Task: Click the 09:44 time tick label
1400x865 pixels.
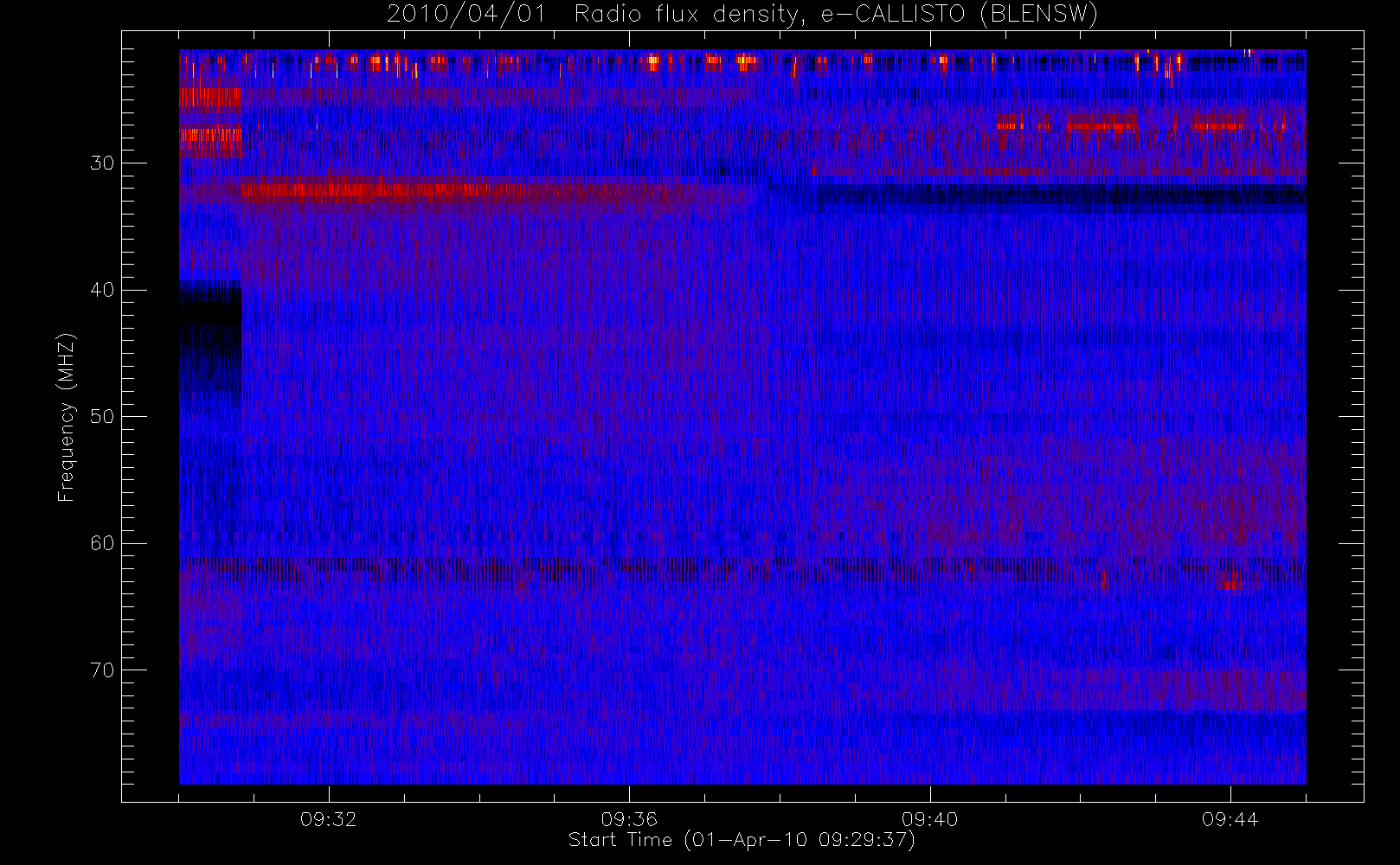Action: point(1230,819)
